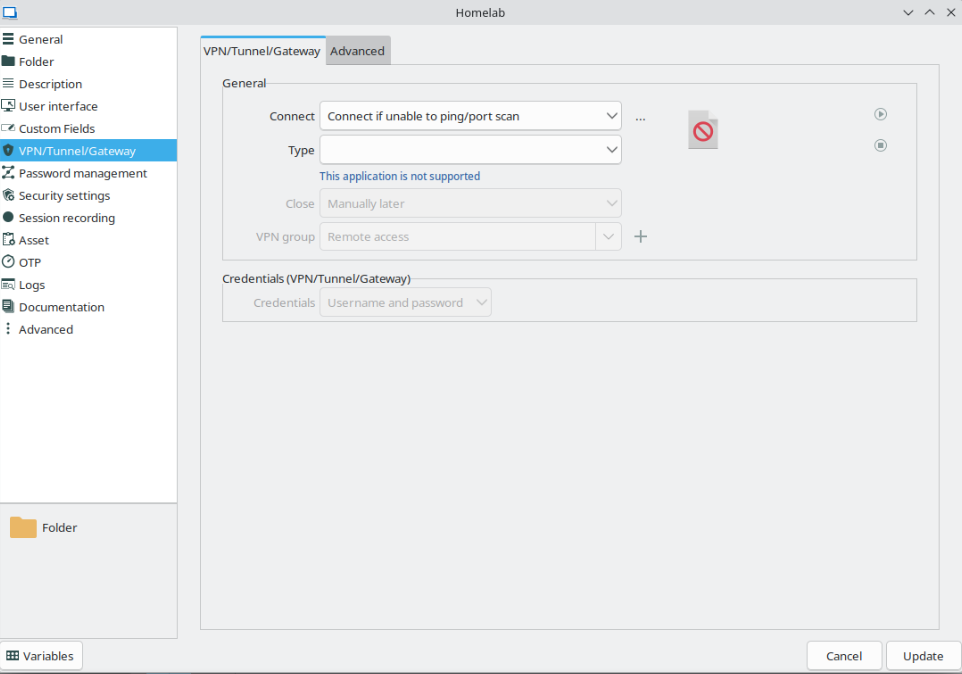The image size is (962, 674).
Task: Click the VPN/Tunnel/Gateway shield icon
Action: (x=8, y=150)
